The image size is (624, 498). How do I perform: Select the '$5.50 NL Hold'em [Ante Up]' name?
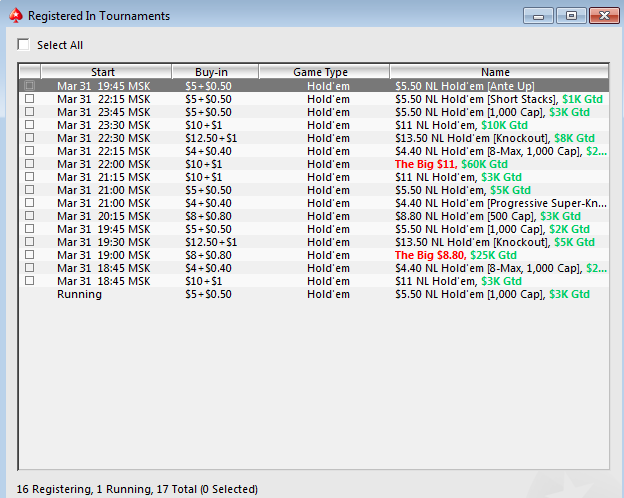(464, 86)
